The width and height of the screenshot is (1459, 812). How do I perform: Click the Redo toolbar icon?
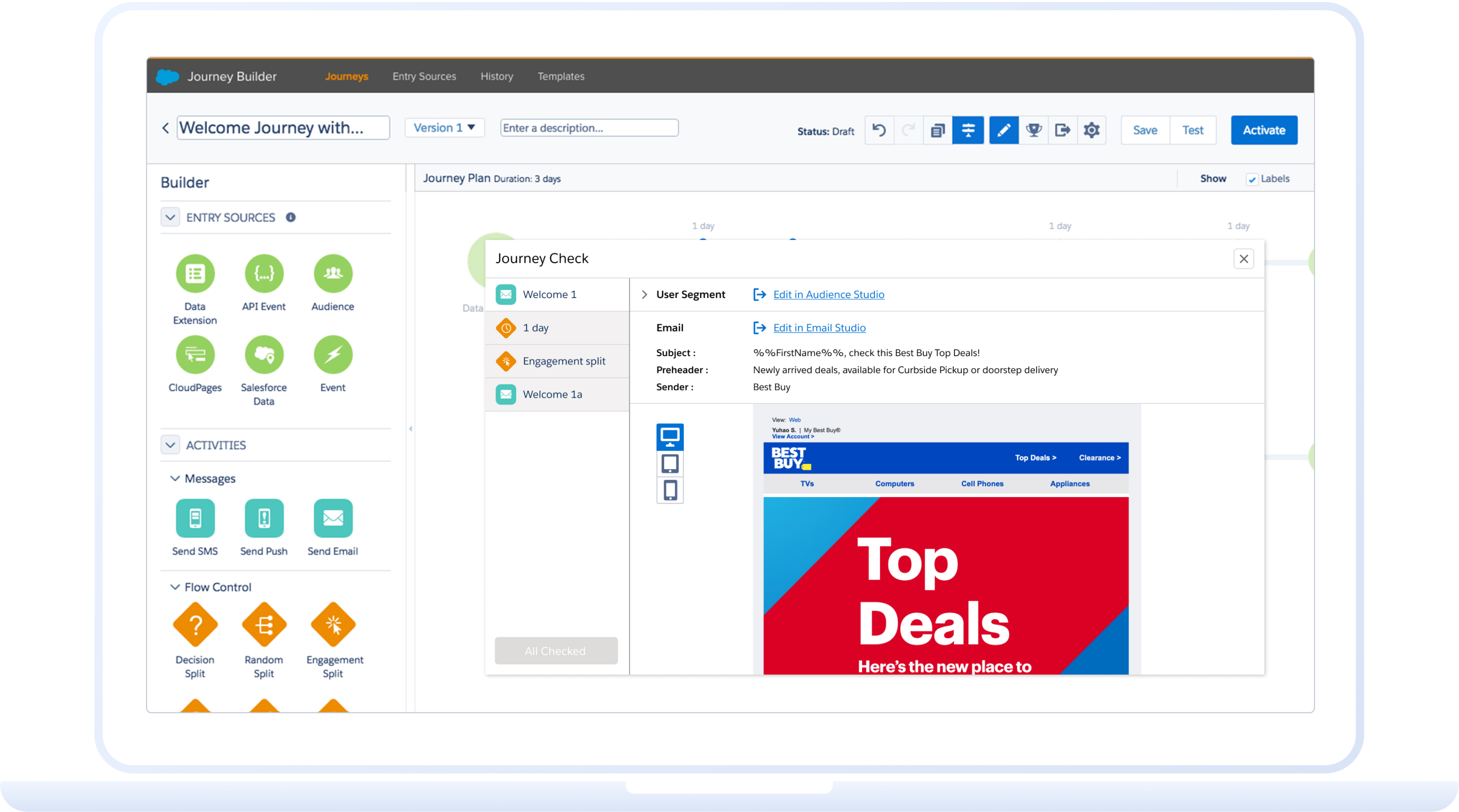[x=908, y=130]
